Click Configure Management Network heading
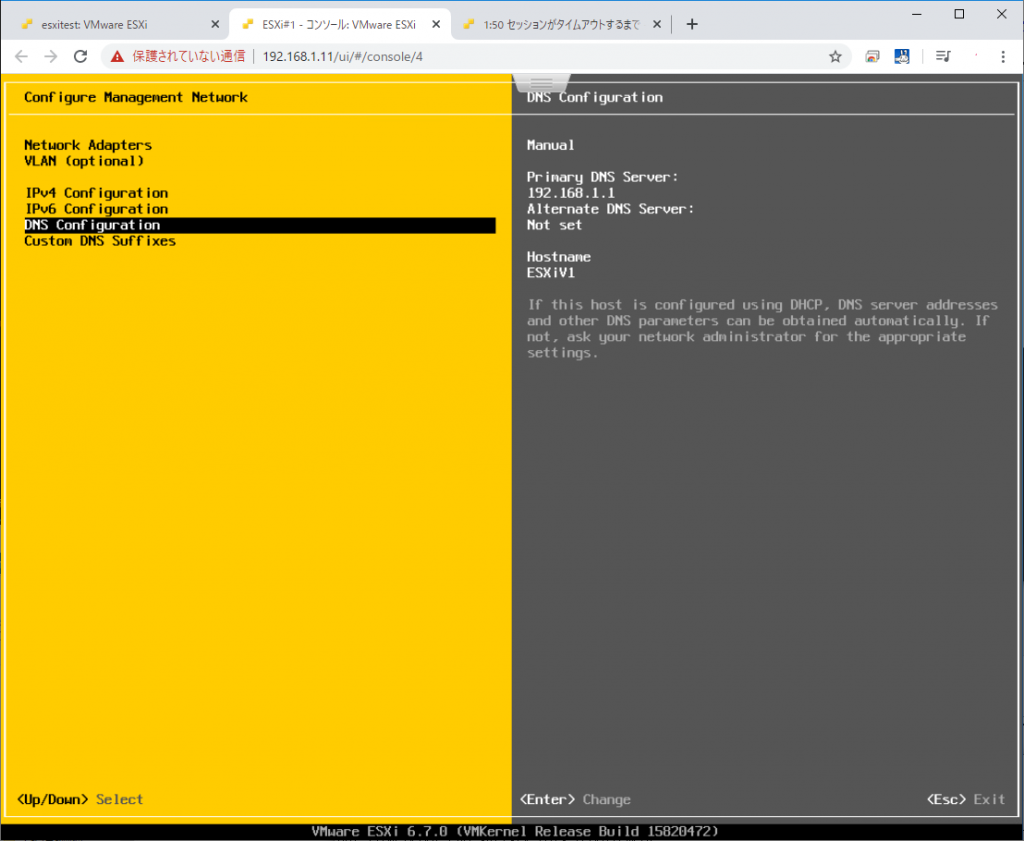1024x841 pixels. click(136, 97)
